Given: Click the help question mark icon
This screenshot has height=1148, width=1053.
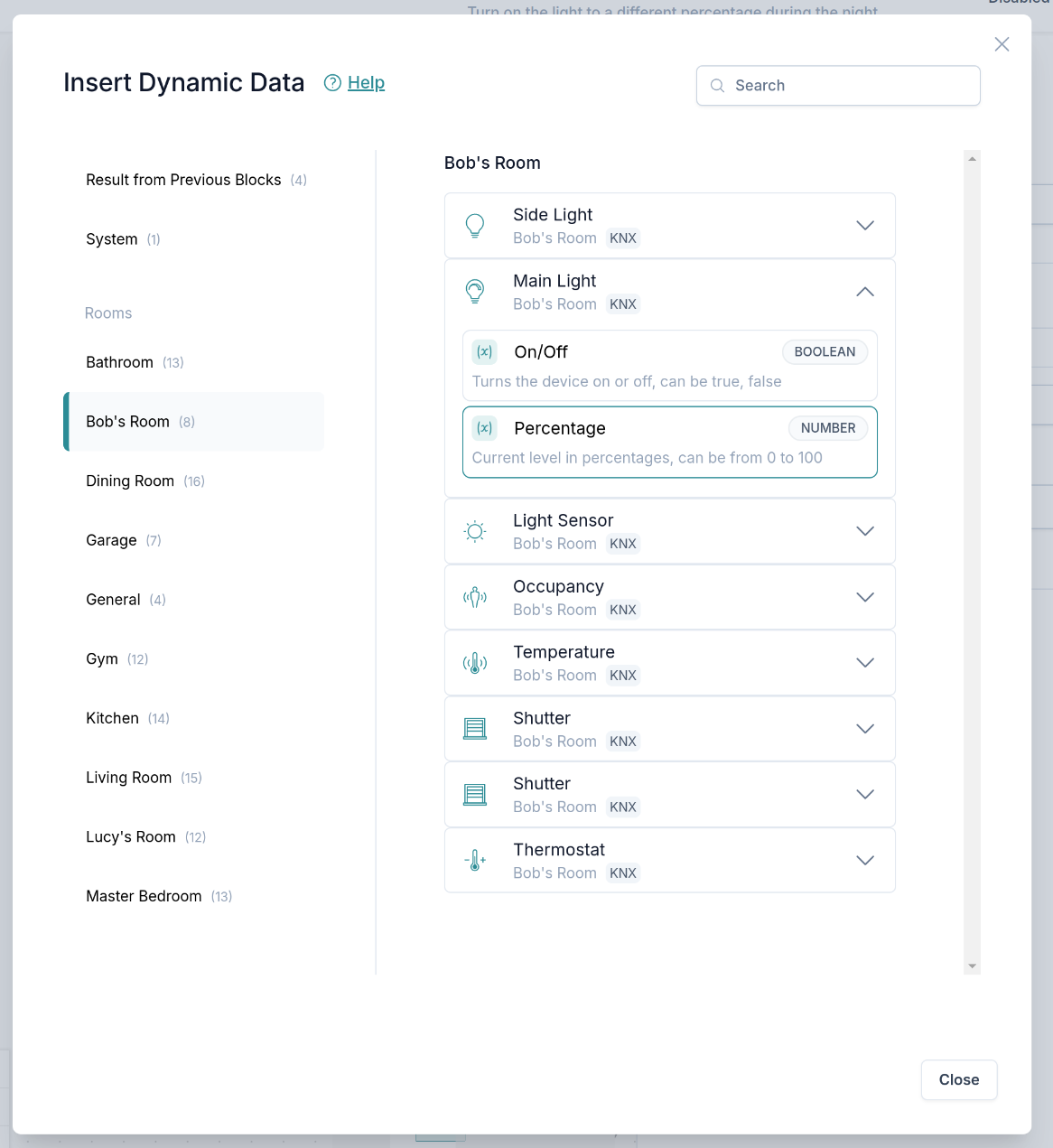Looking at the screenshot, I should pyautogui.click(x=332, y=83).
